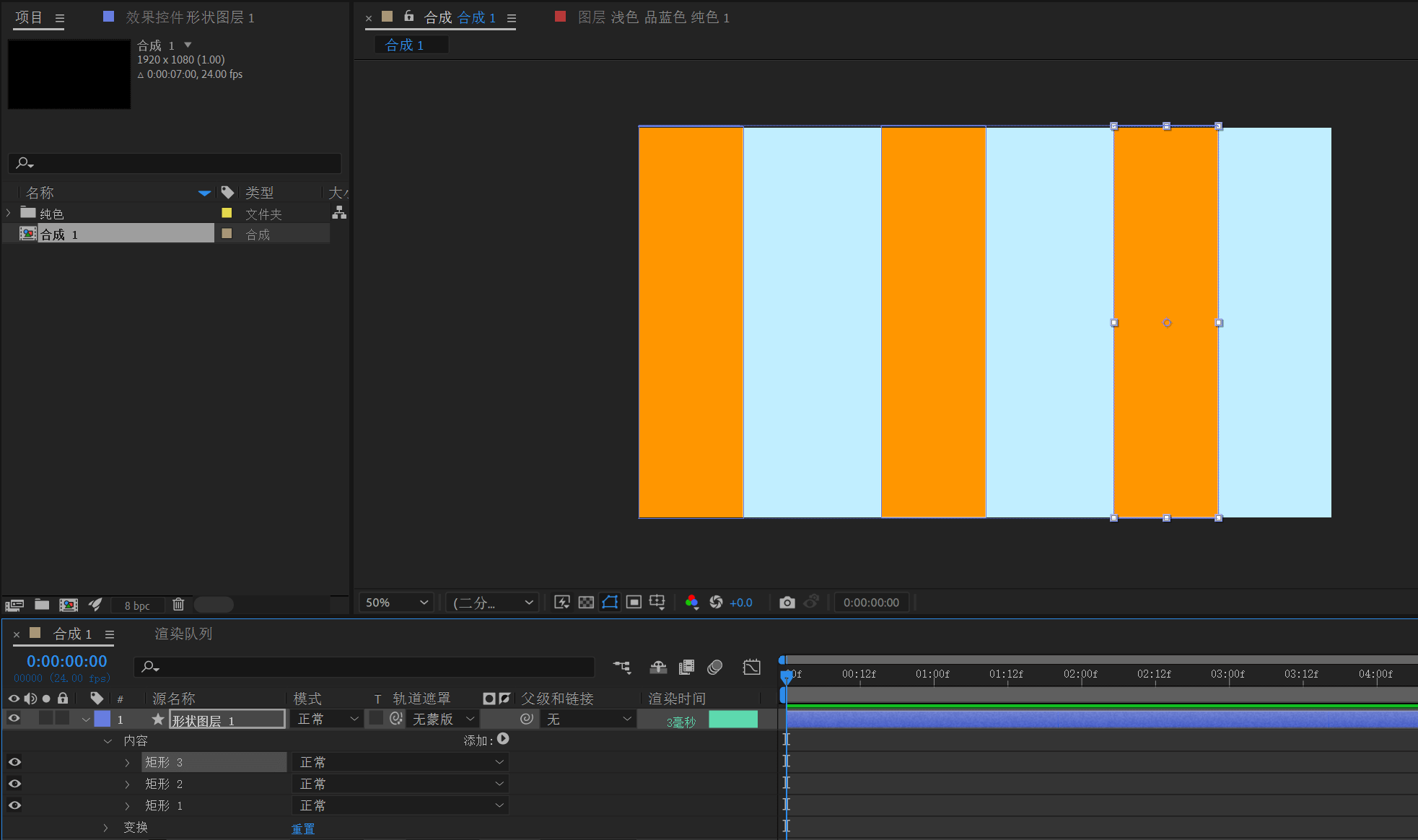The image size is (1418, 840).
Task: Click the lock icon on composition viewer tab
Action: [408, 16]
